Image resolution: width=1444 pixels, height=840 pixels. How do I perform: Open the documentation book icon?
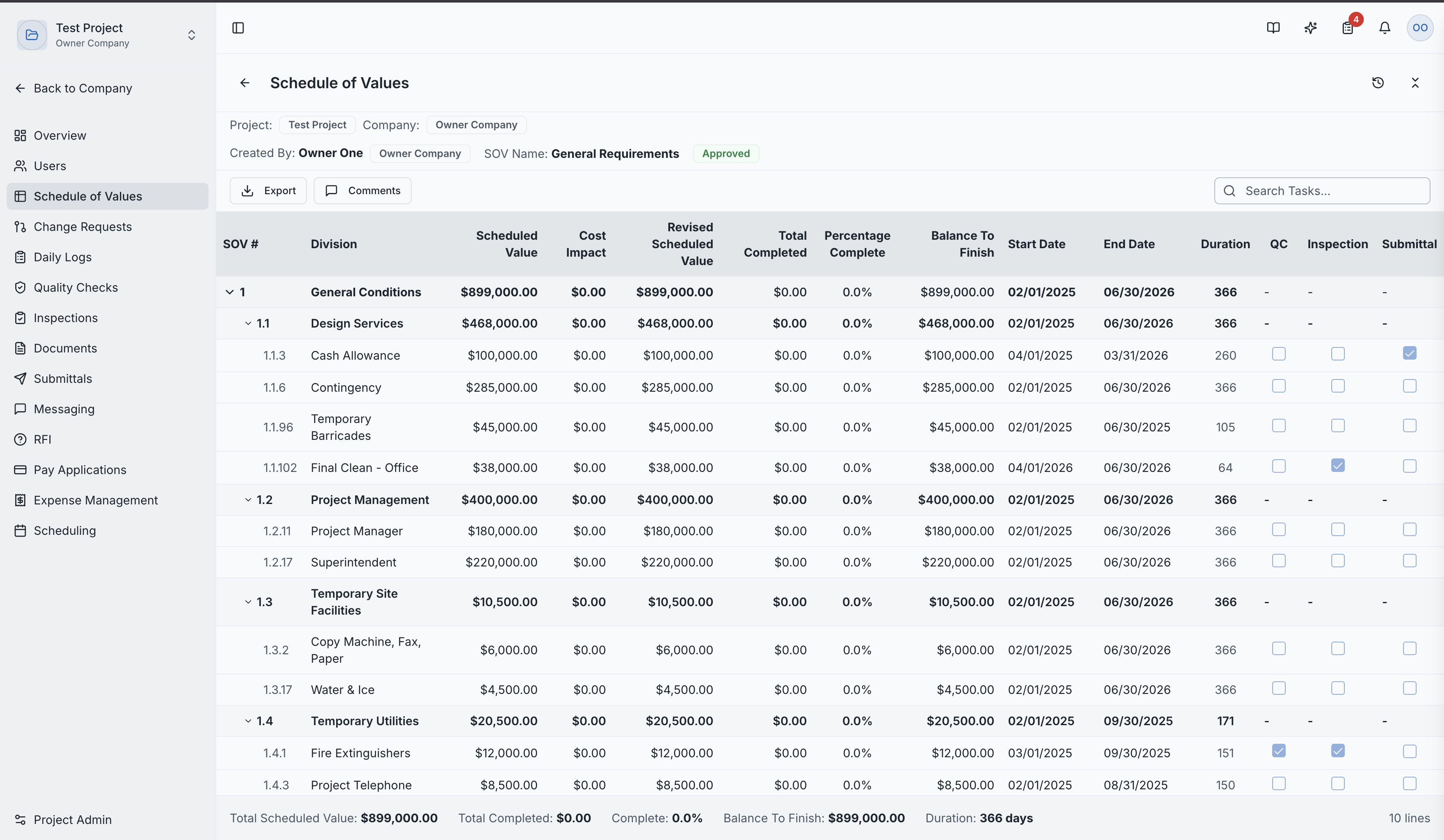pyautogui.click(x=1273, y=27)
